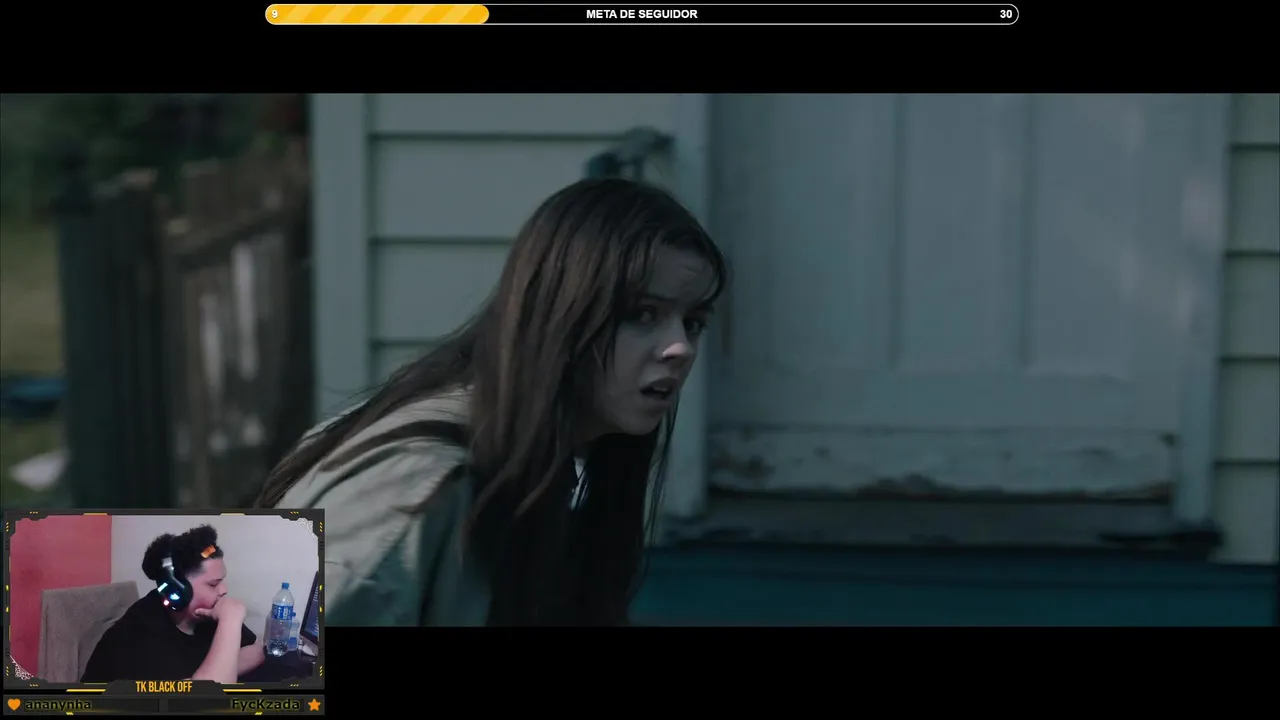This screenshot has width=1280, height=720.
Task: Click the TK BLACK OFF name label
Action: [x=164, y=687]
